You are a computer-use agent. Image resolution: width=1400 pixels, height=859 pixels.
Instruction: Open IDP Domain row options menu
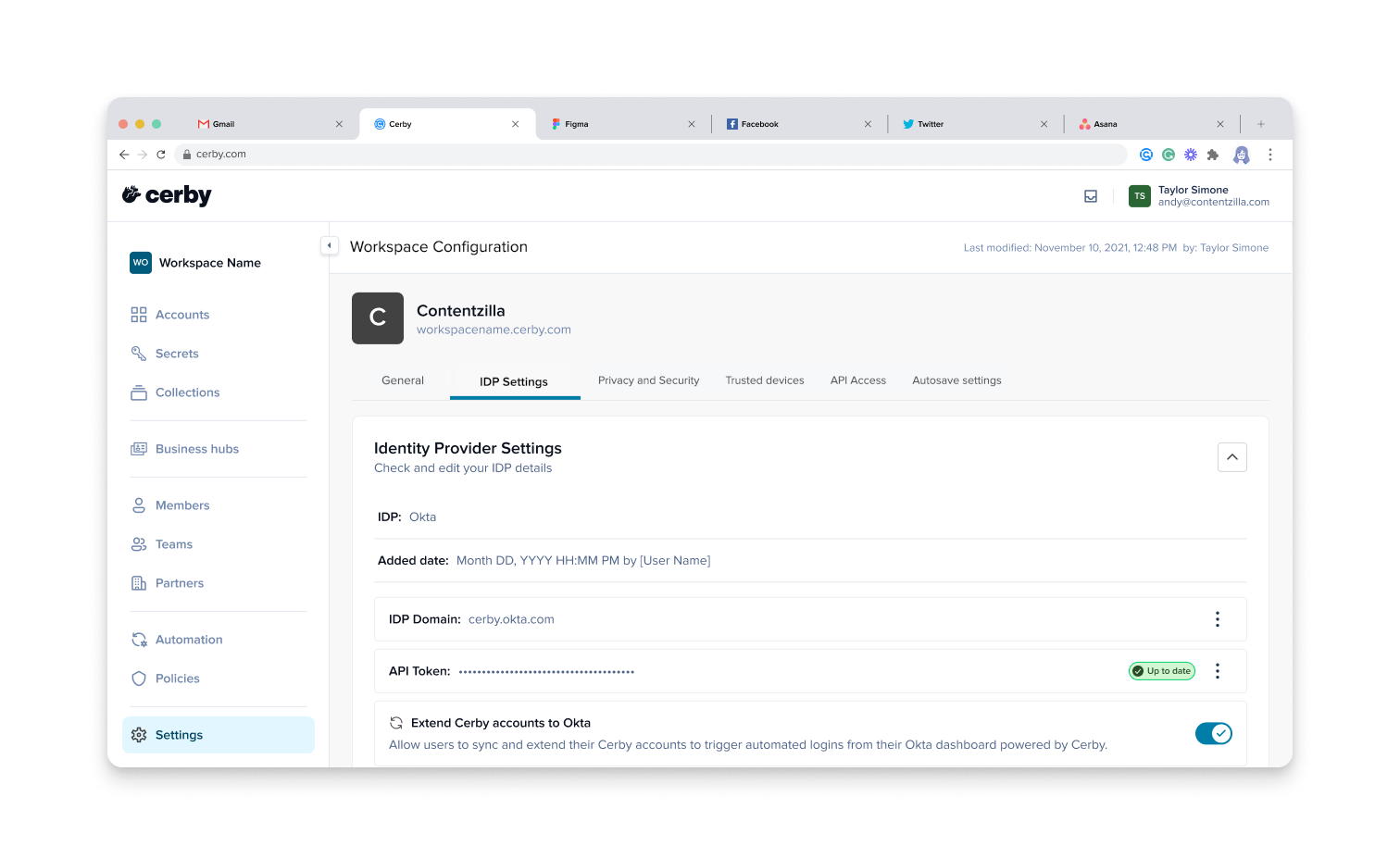pos(1218,619)
